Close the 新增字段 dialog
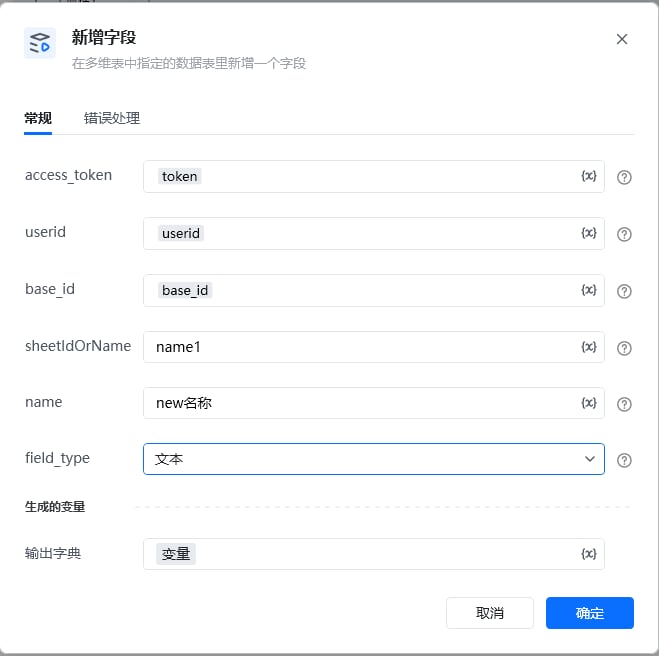Screen dimensions: 659x656 622,39
